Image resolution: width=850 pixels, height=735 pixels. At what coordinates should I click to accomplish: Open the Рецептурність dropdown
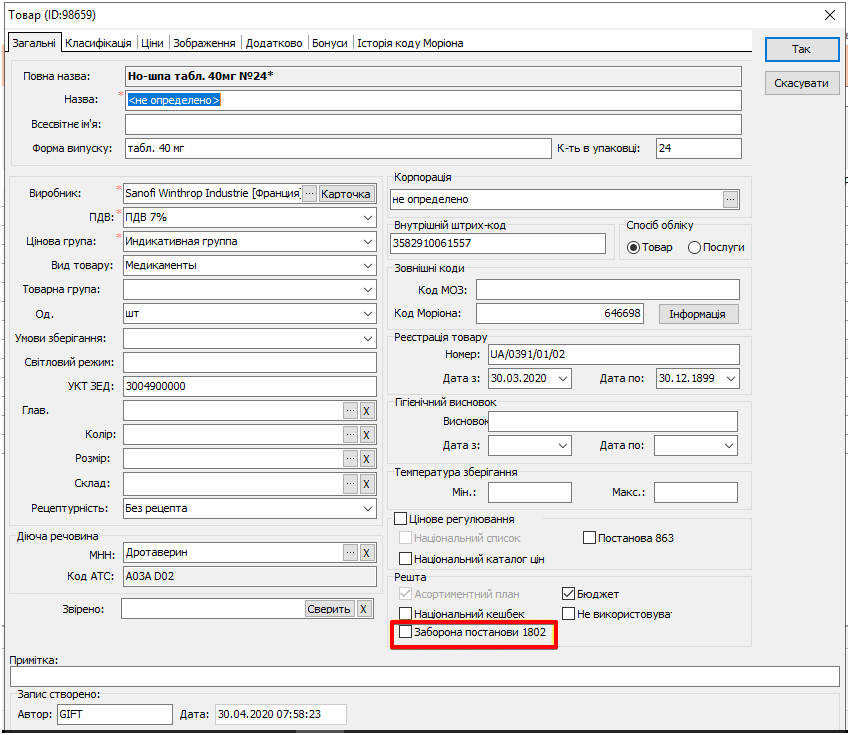coord(368,508)
